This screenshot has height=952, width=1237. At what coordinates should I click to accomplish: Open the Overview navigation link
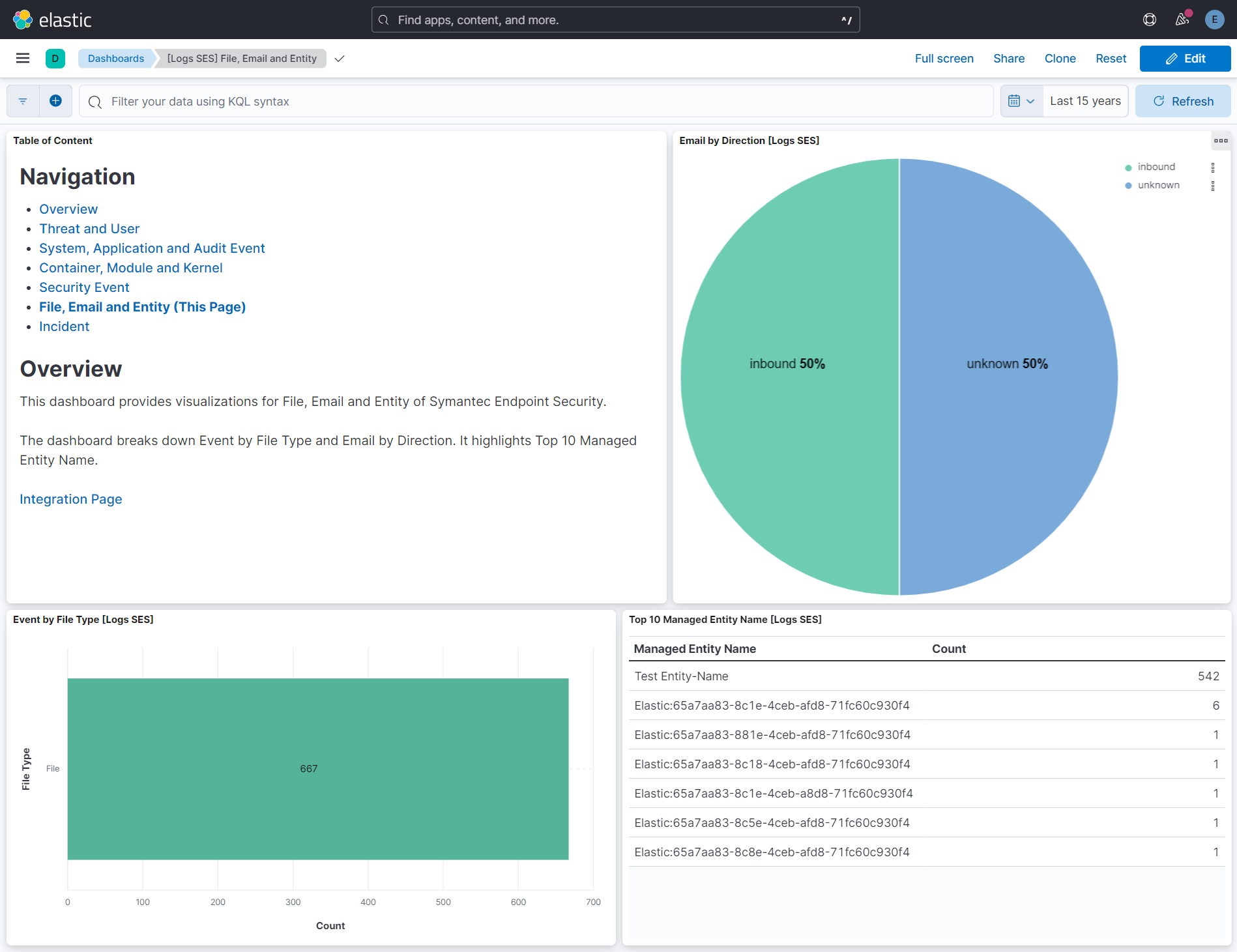coord(68,209)
